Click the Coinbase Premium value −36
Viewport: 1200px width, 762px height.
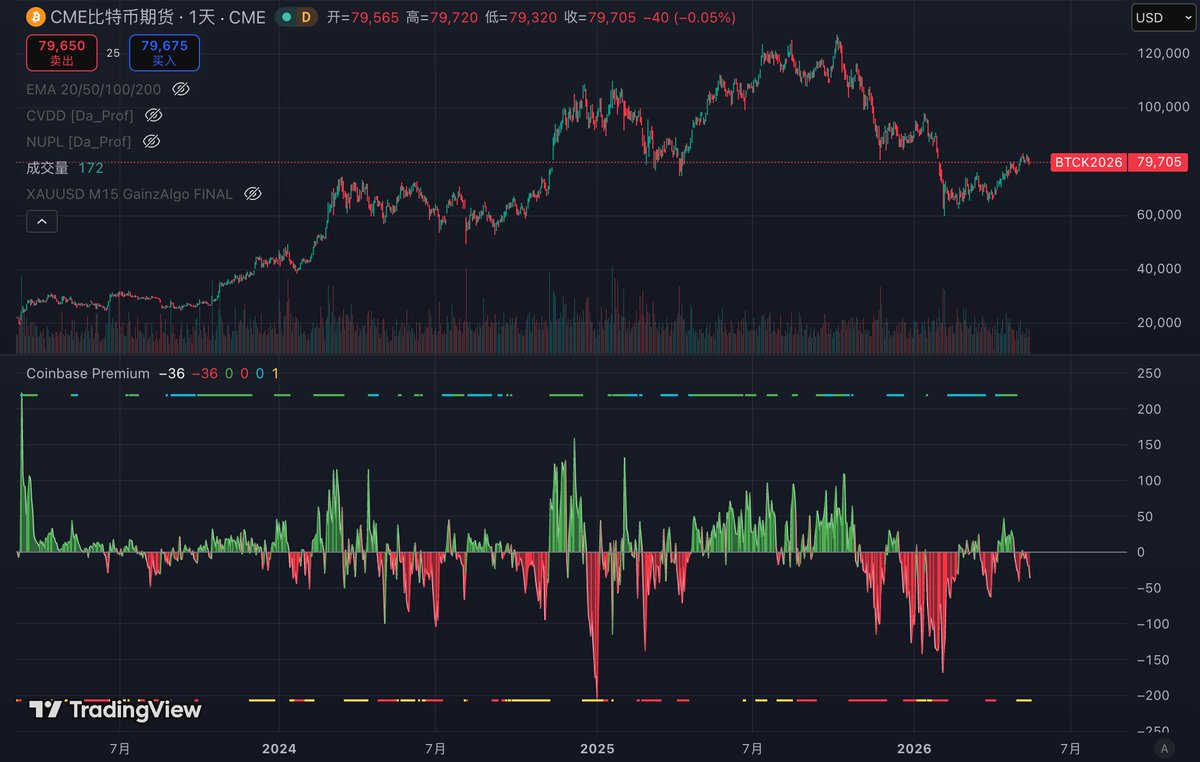click(x=172, y=373)
